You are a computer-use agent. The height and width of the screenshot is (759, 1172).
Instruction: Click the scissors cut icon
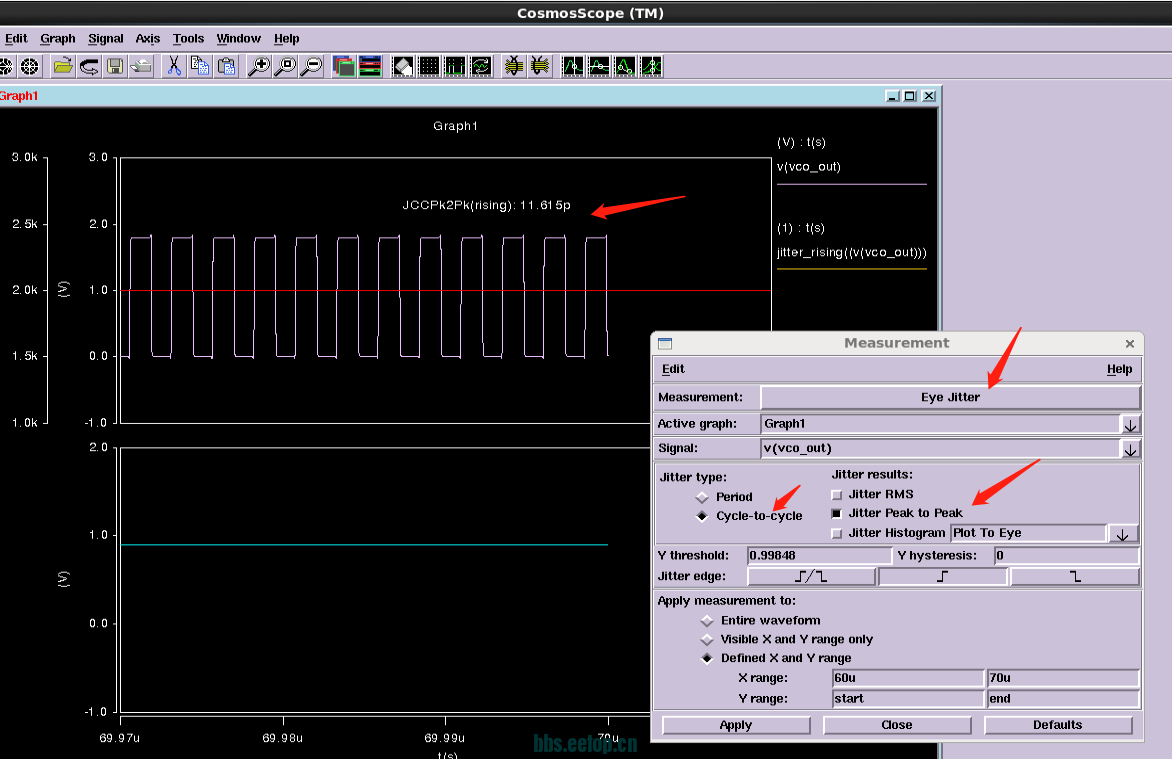[173, 67]
